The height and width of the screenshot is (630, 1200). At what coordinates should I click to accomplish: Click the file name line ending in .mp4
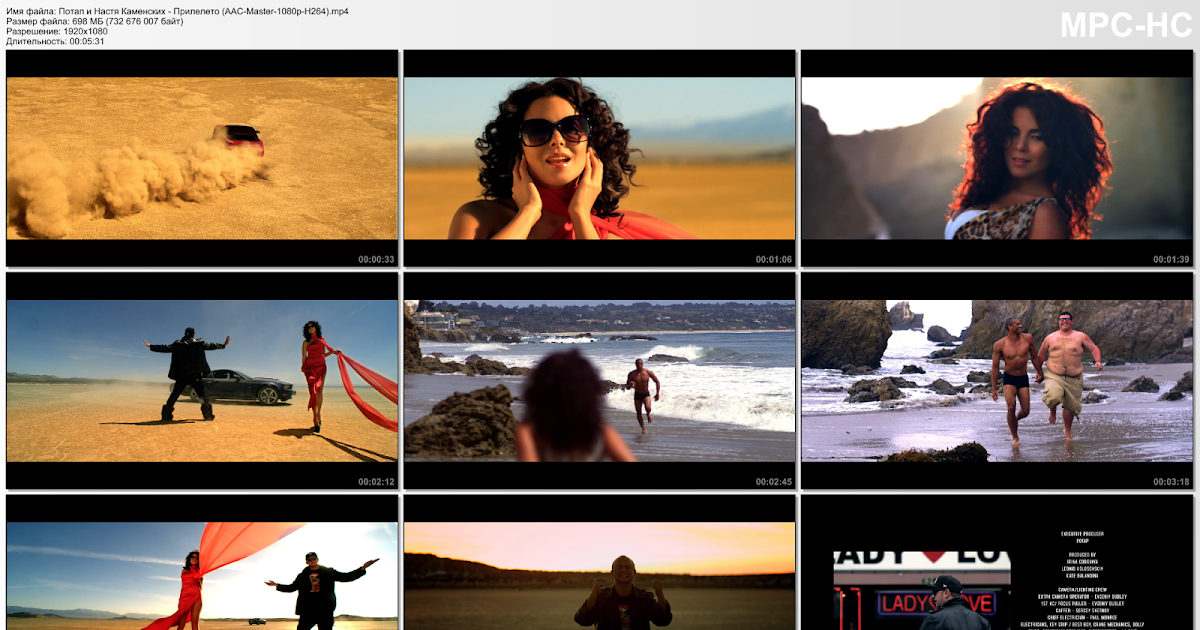(x=177, y=10)
